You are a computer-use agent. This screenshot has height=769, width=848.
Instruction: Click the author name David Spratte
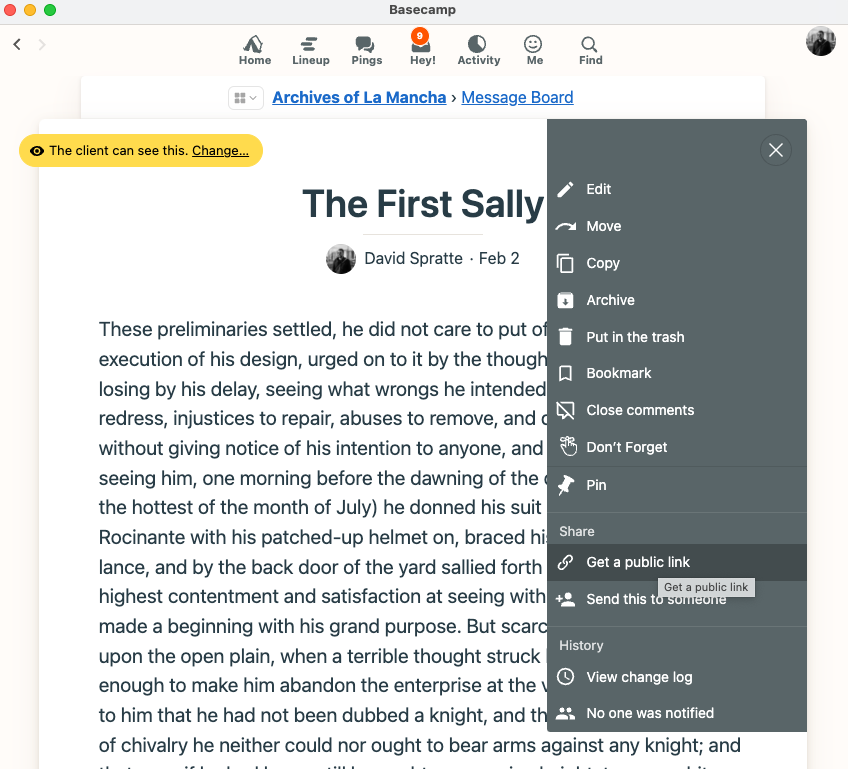(x=414, y=258)
